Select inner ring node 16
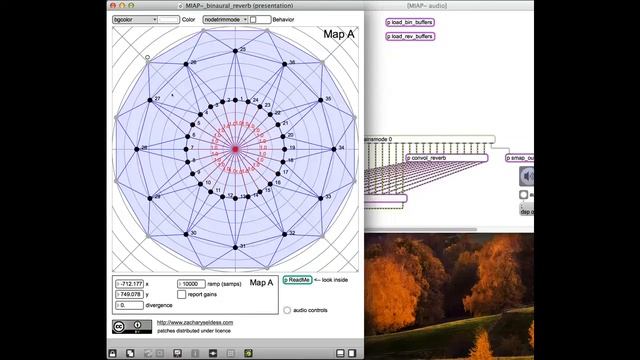 (x=270, y=184)
